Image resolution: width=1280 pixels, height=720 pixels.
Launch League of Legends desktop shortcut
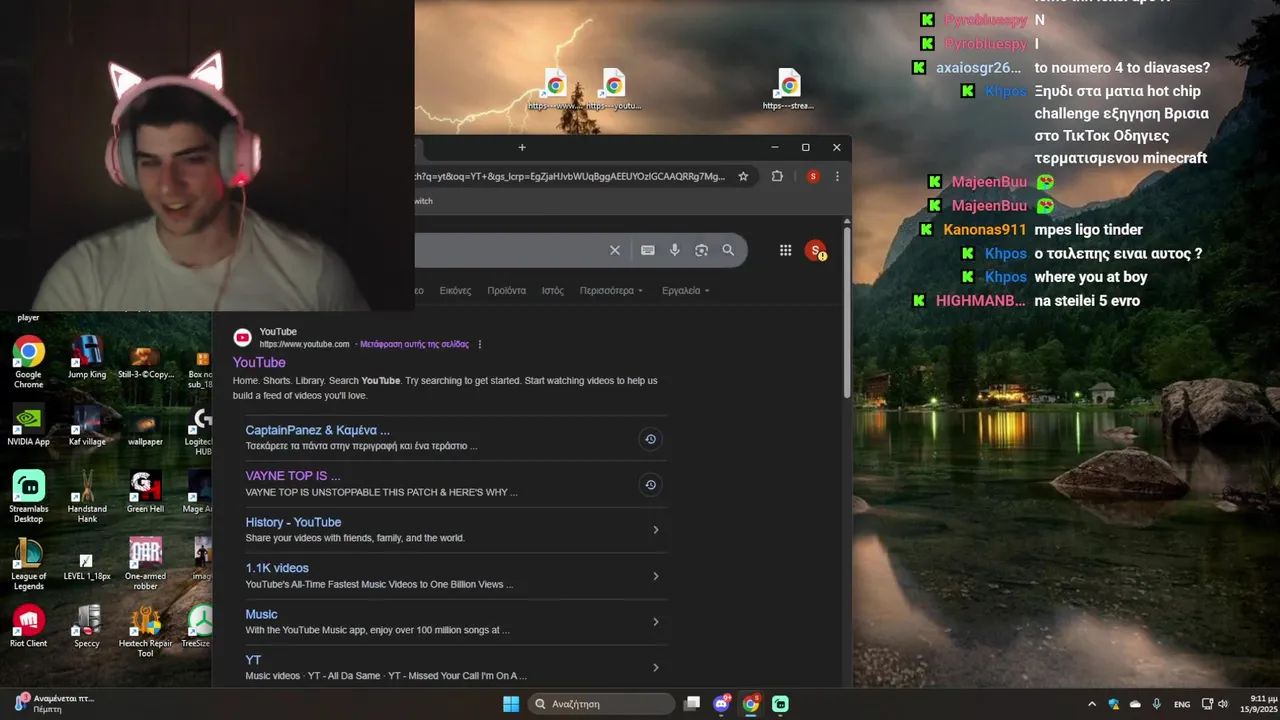click(28, 564)
